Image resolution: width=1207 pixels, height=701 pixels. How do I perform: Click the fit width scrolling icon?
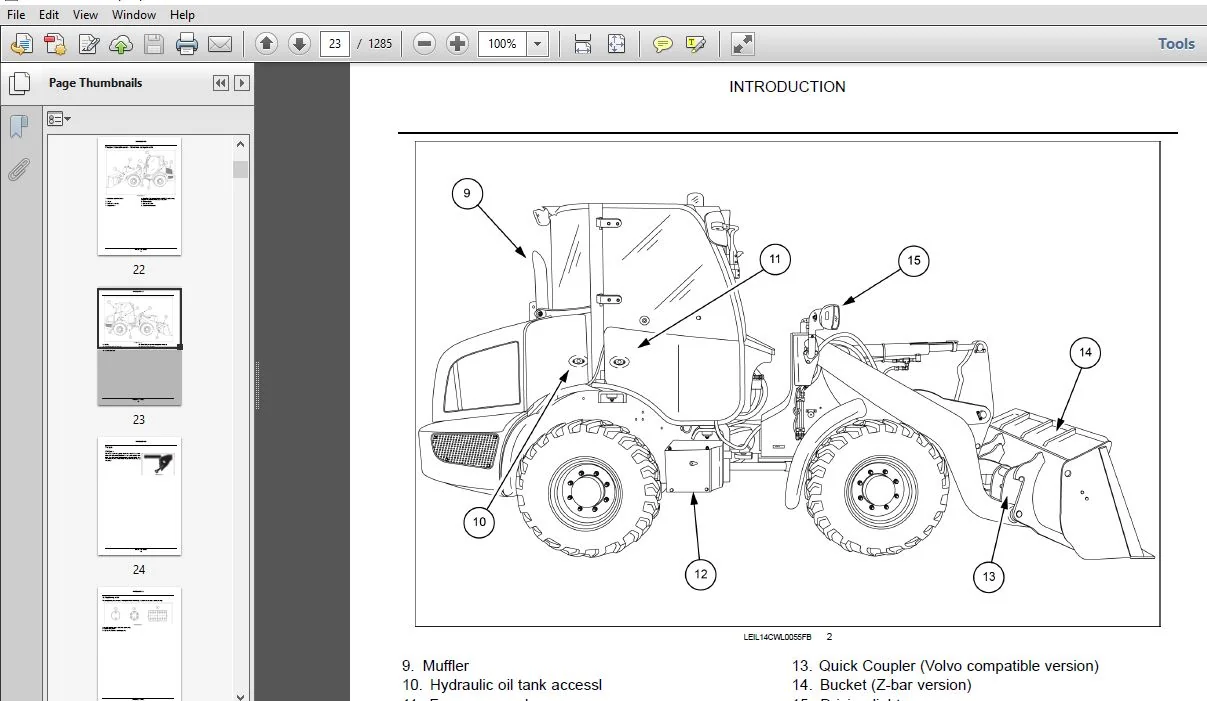point(583,44)
